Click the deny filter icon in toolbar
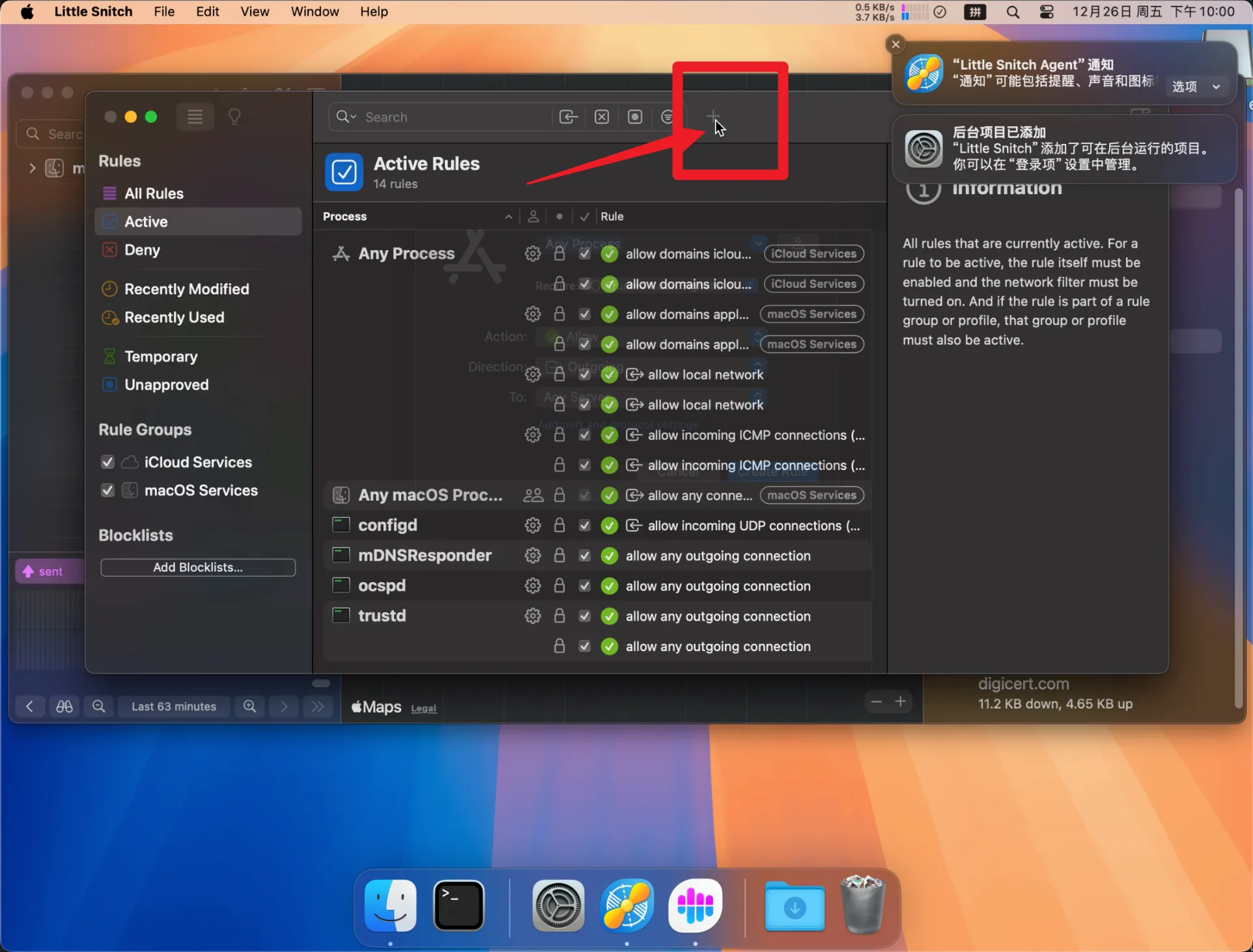The height and width of the screenshot is (952, 1253). pyautogui.click(x=602, y=117)
